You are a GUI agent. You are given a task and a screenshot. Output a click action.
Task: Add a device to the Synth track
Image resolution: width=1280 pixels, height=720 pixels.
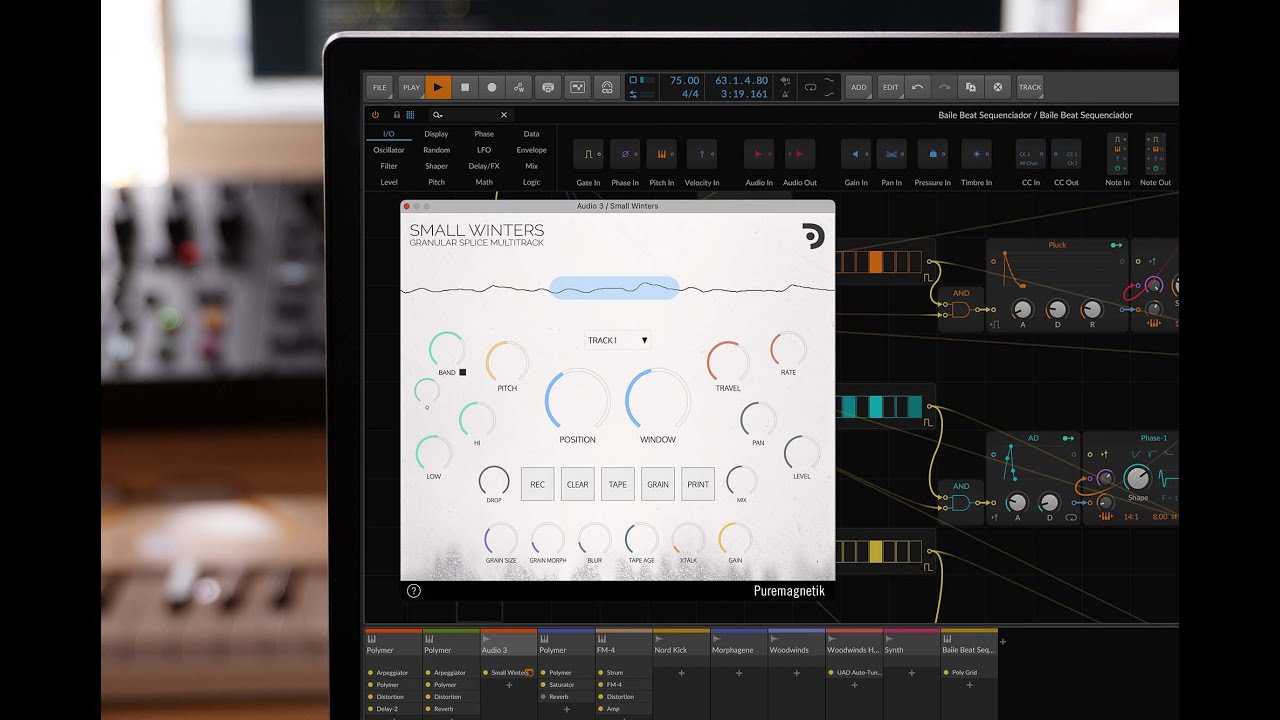click(x=912, y=674)
